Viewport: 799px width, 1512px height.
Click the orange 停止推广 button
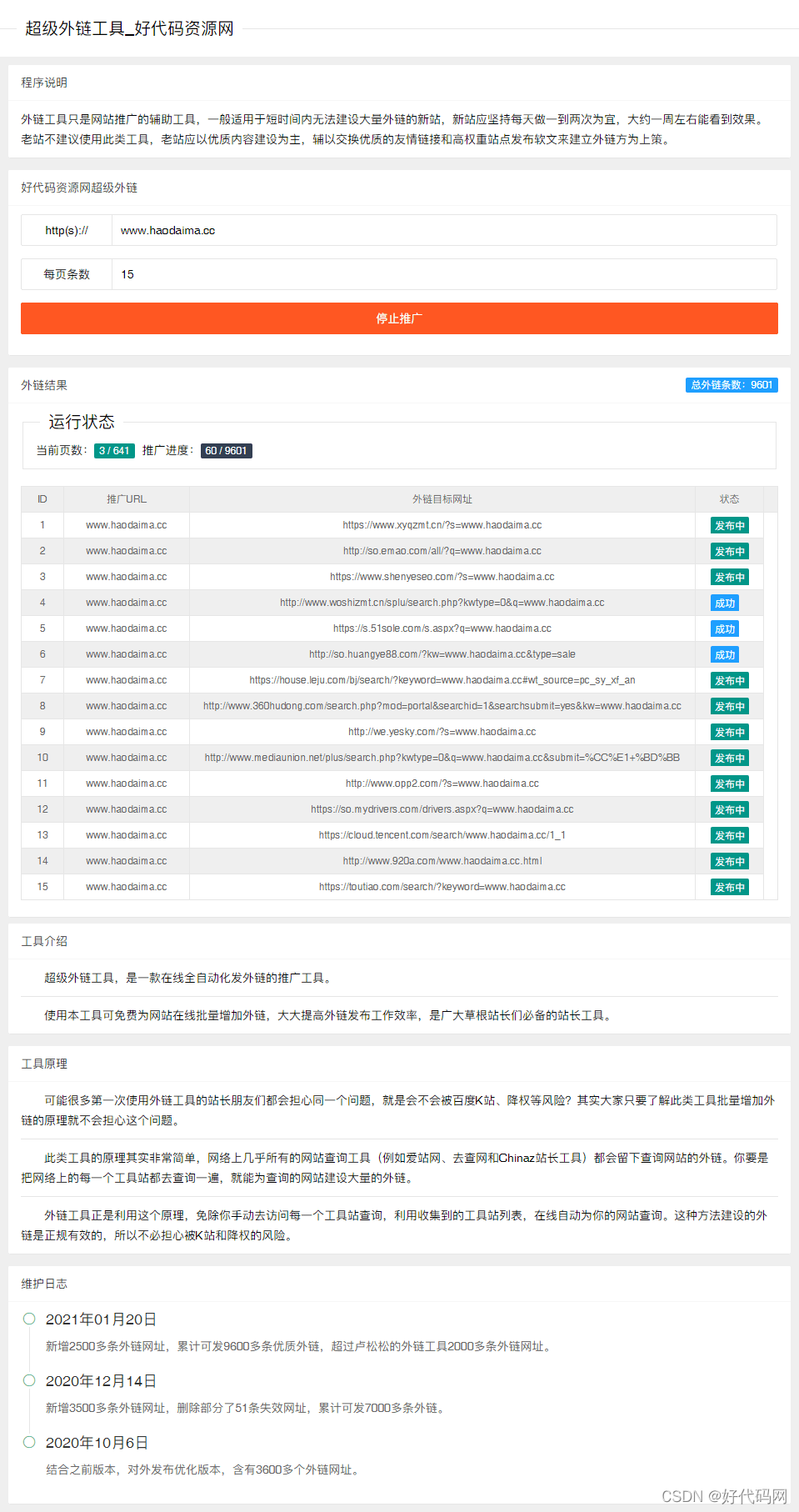click(x=399, y=318)
